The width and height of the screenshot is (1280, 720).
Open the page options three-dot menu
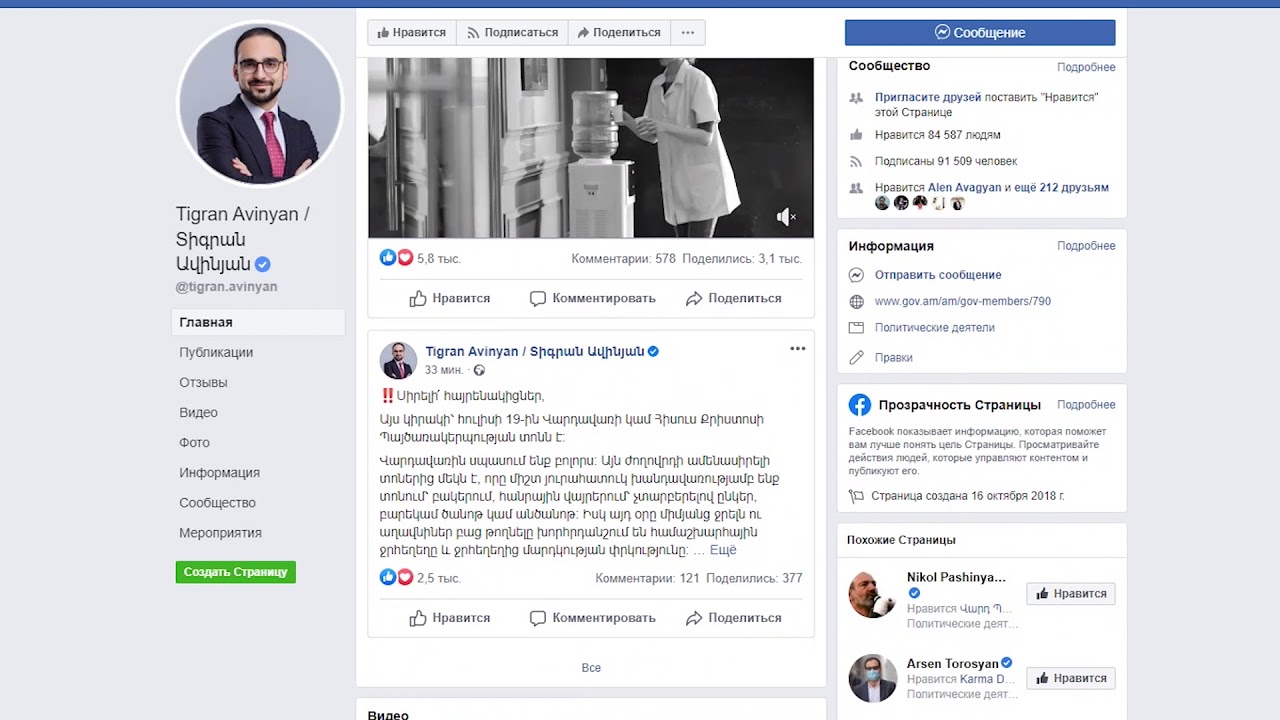tap(687, 32)
